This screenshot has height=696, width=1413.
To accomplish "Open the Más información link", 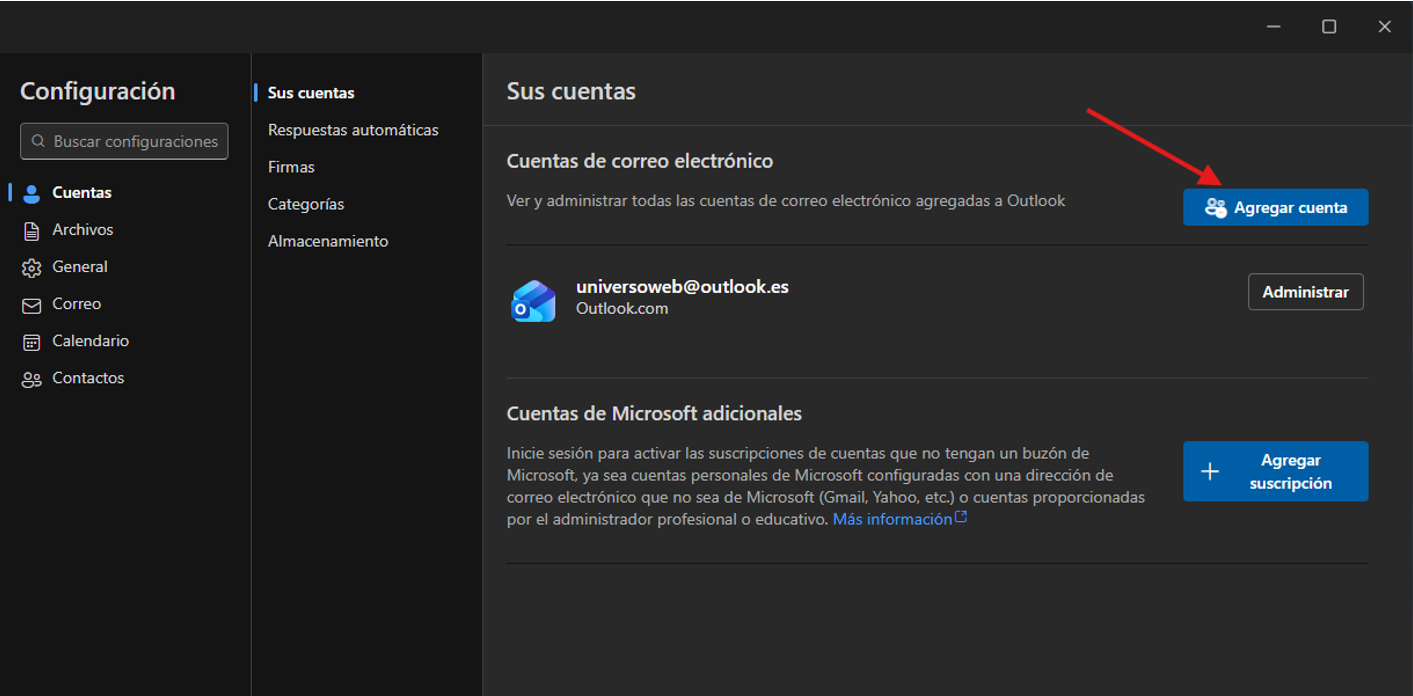I will tap(892, 519).
